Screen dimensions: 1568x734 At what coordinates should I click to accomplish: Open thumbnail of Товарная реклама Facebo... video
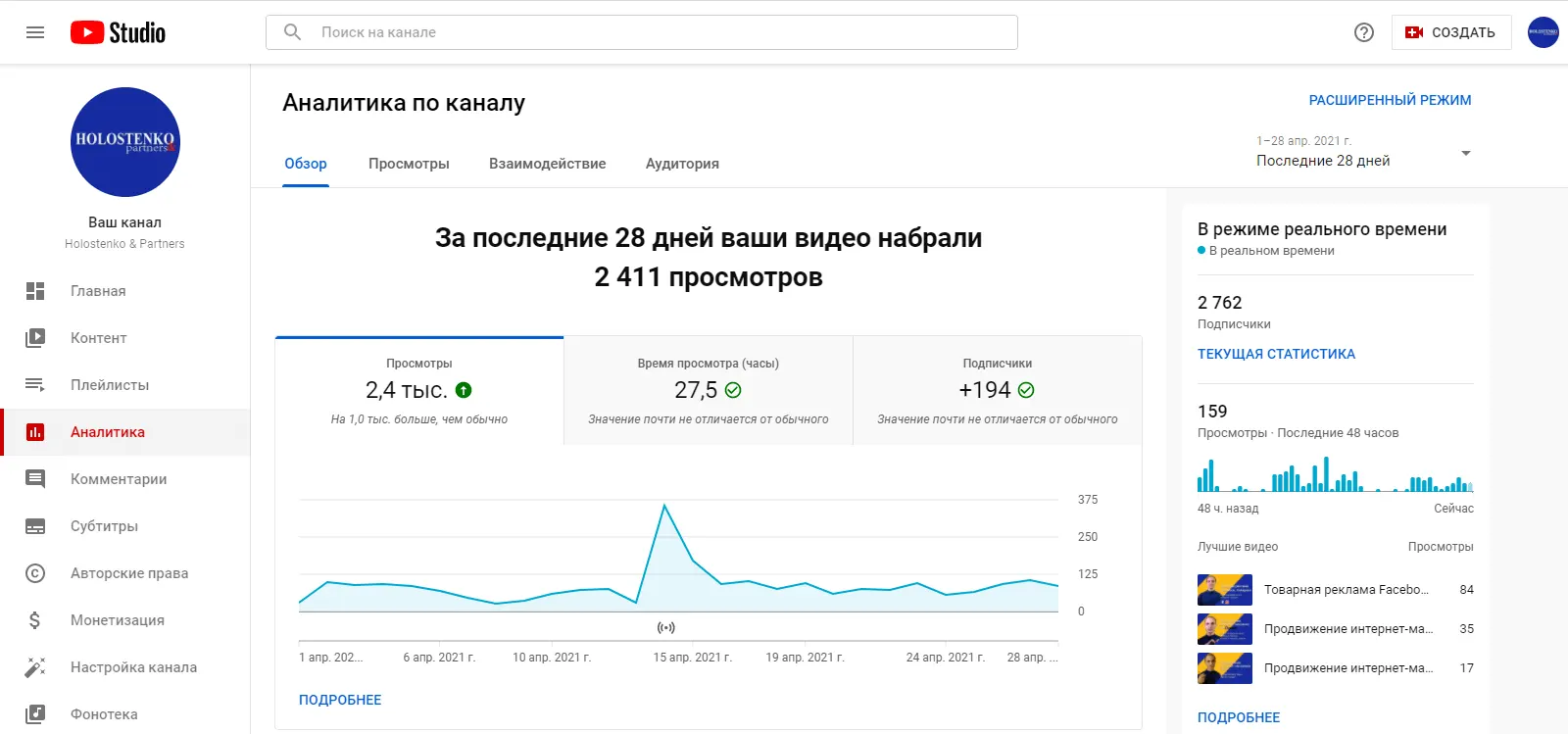tap(1225, 590)
